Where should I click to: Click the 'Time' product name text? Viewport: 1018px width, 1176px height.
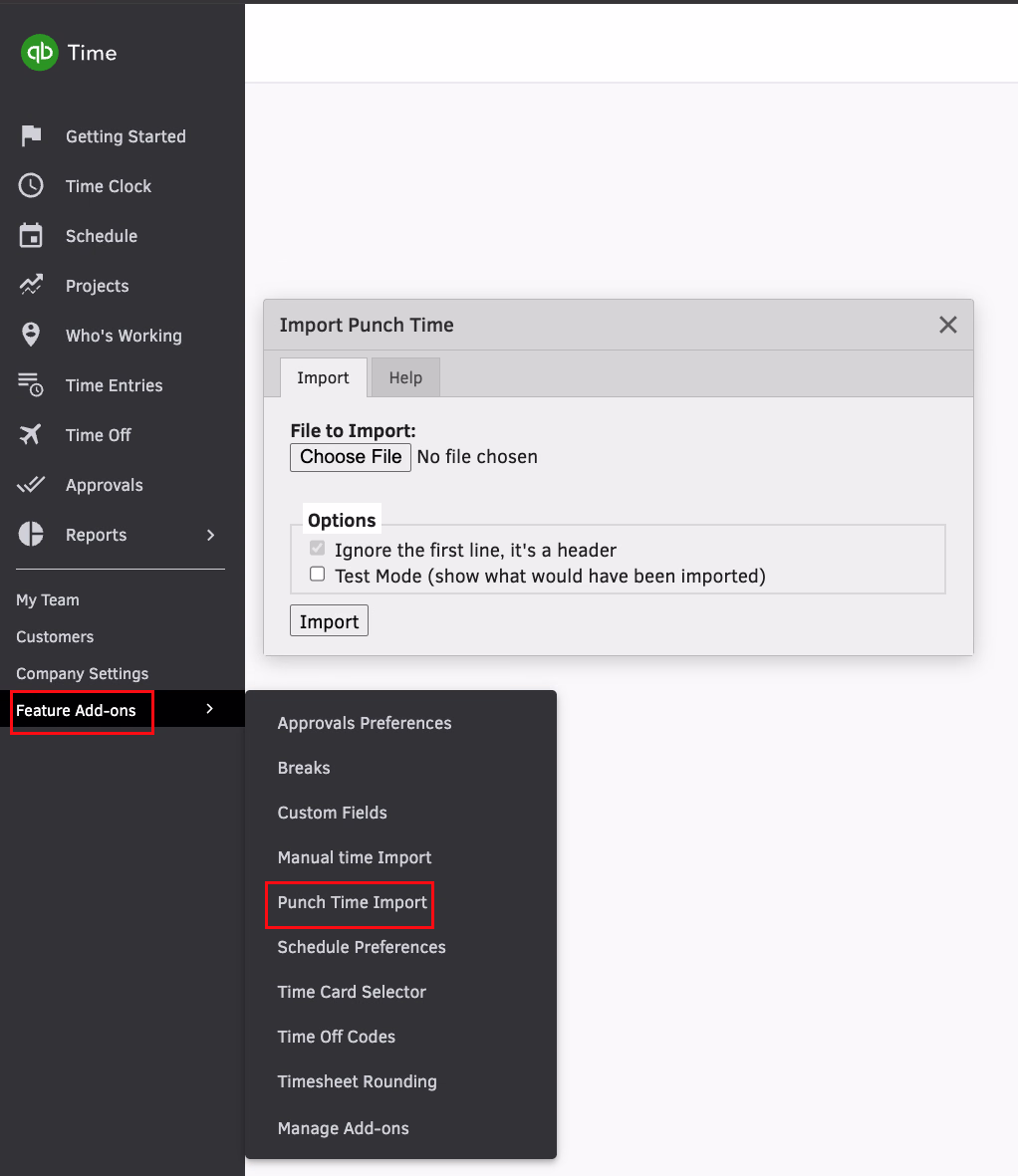pos(93,53)
